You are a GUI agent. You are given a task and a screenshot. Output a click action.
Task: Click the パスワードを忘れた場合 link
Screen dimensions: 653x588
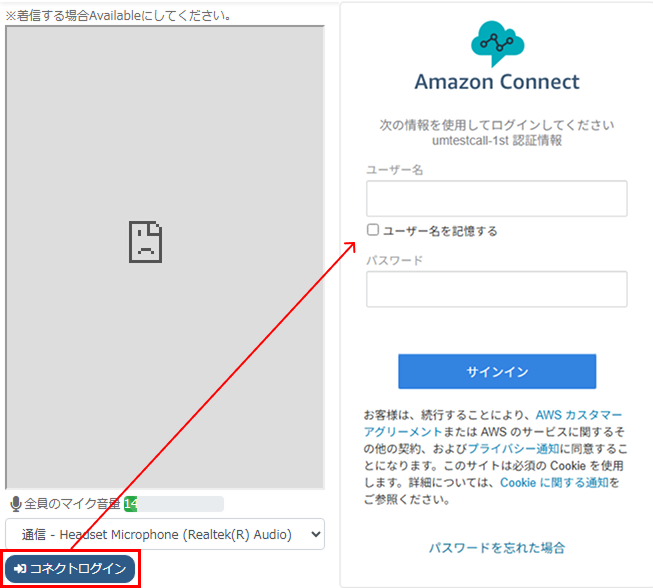tap(497, 547)
